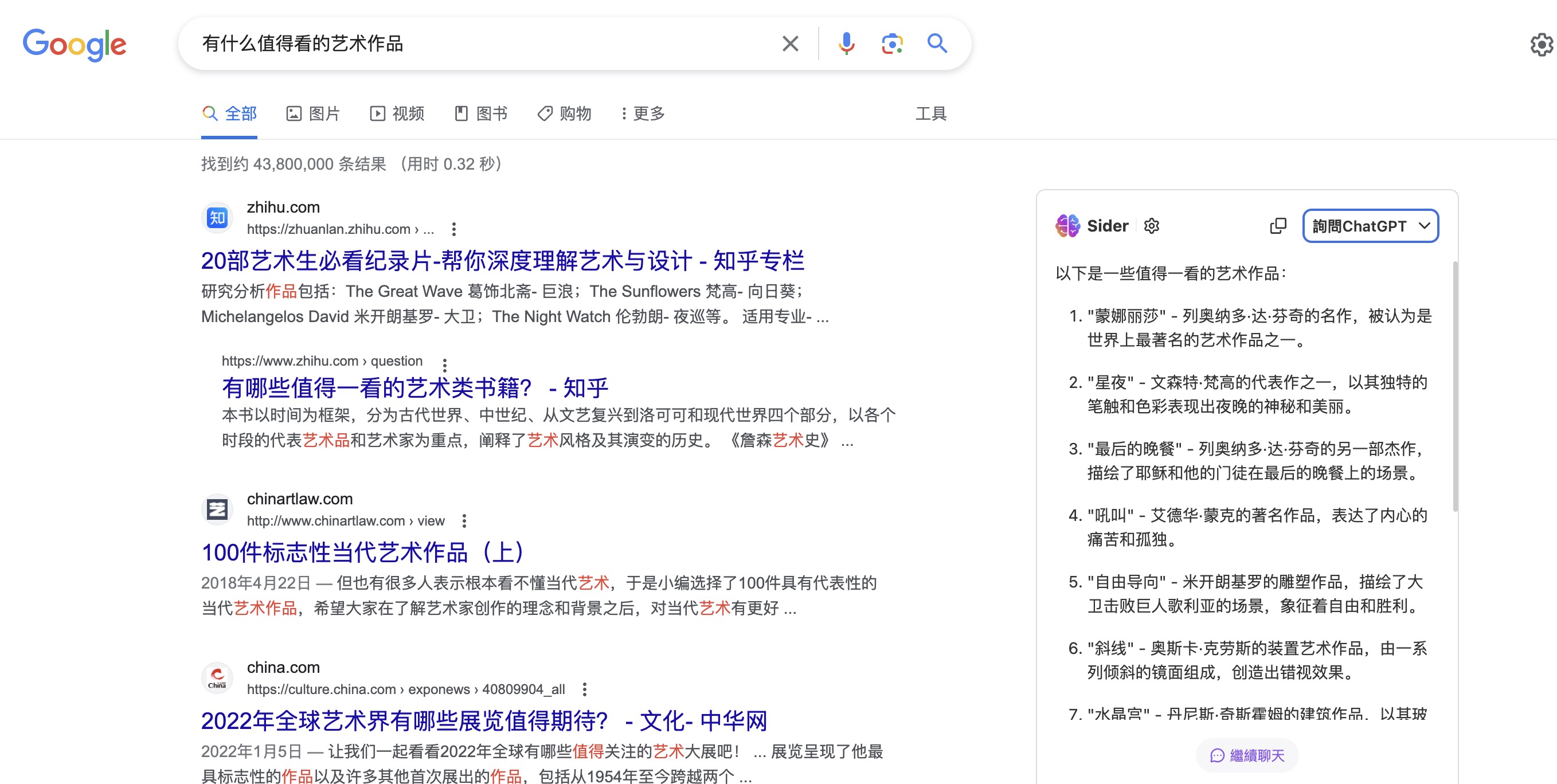
Task: Click into the Google search input field
Action: [483, 44]
